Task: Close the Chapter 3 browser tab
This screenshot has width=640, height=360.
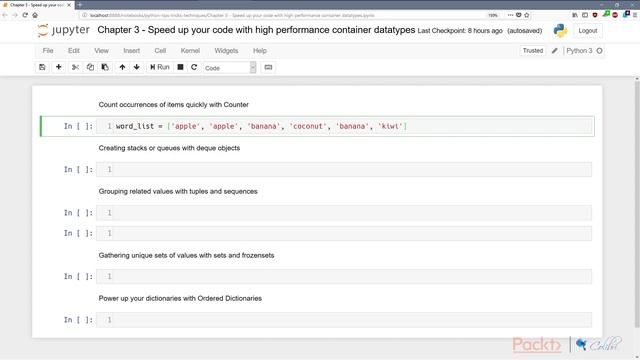Action: pos(69,5)
